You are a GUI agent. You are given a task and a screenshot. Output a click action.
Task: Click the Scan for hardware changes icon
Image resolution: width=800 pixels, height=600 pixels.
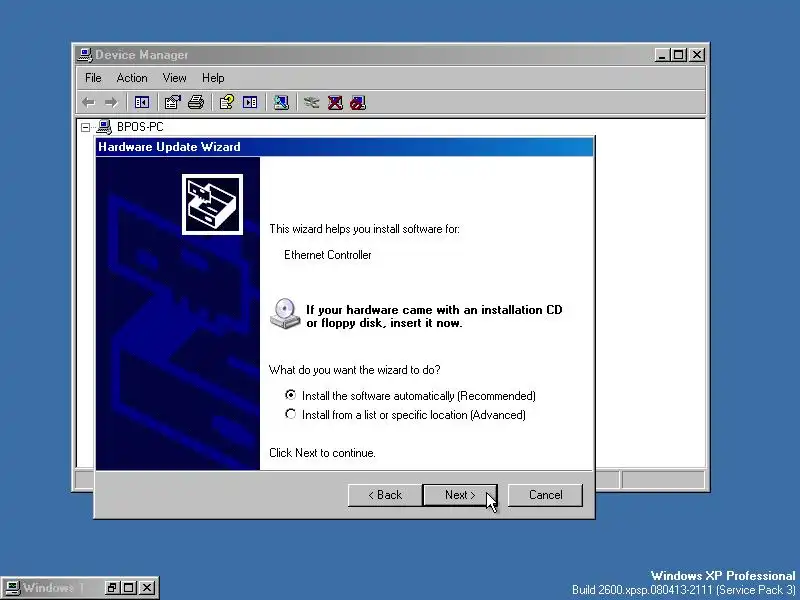[281, 103]
